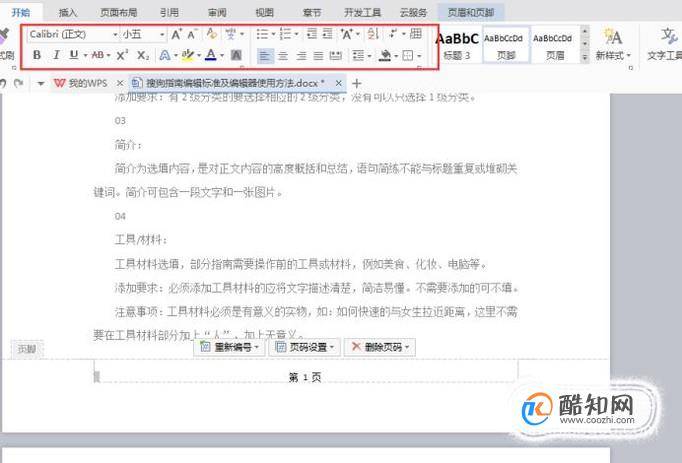Open the Review tab
682x463 pixels.
point(217,13)
